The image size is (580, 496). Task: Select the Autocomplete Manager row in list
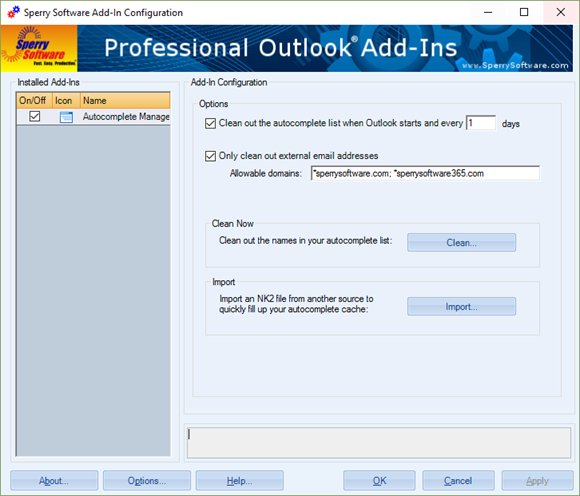(94, 117)
